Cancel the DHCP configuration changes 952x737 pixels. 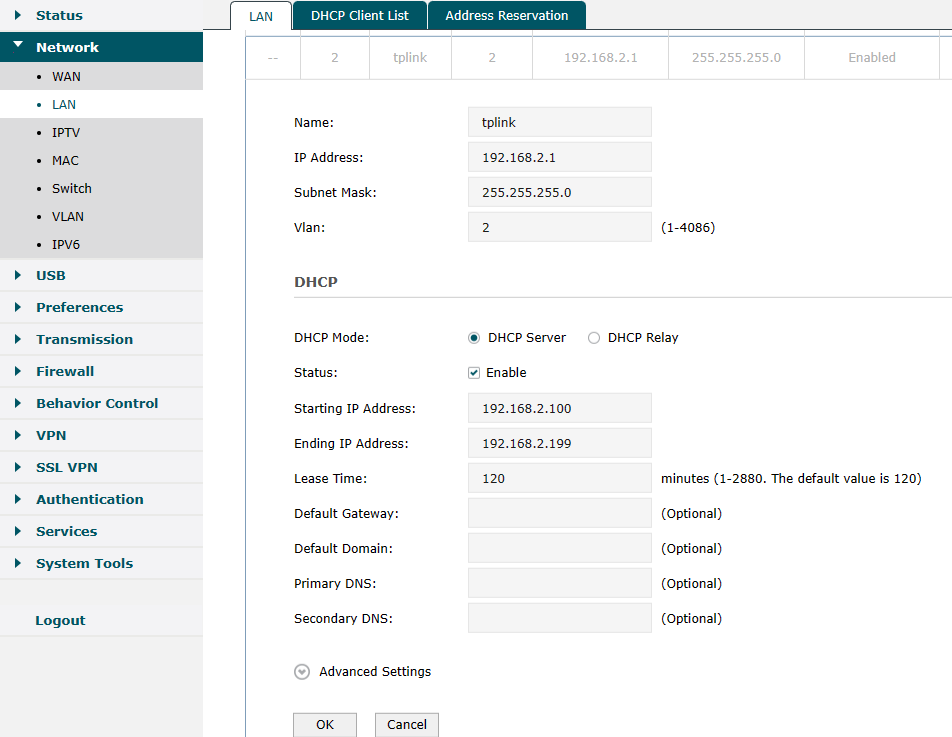(406, 724)
